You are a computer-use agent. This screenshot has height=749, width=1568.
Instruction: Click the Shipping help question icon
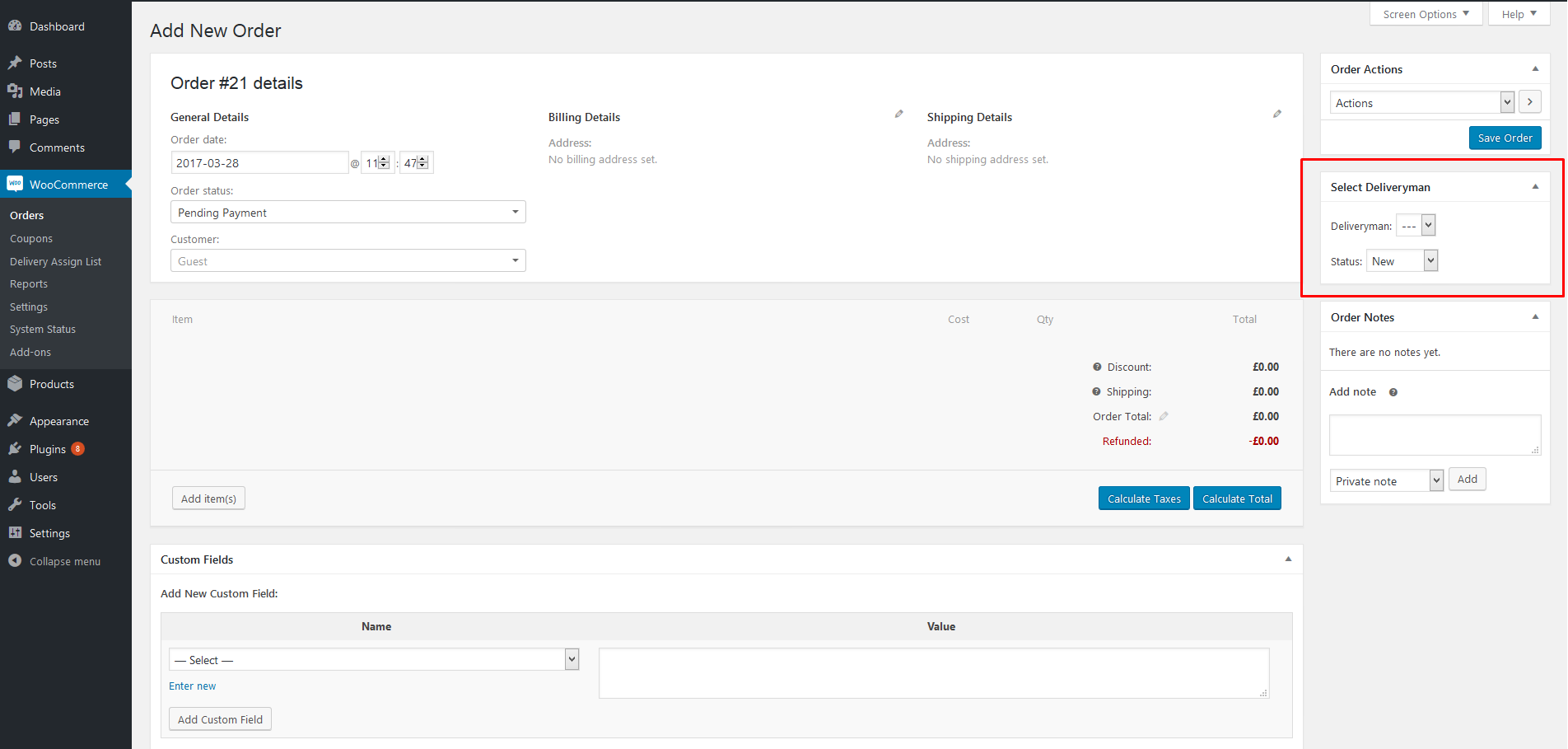pos(1096,391)
